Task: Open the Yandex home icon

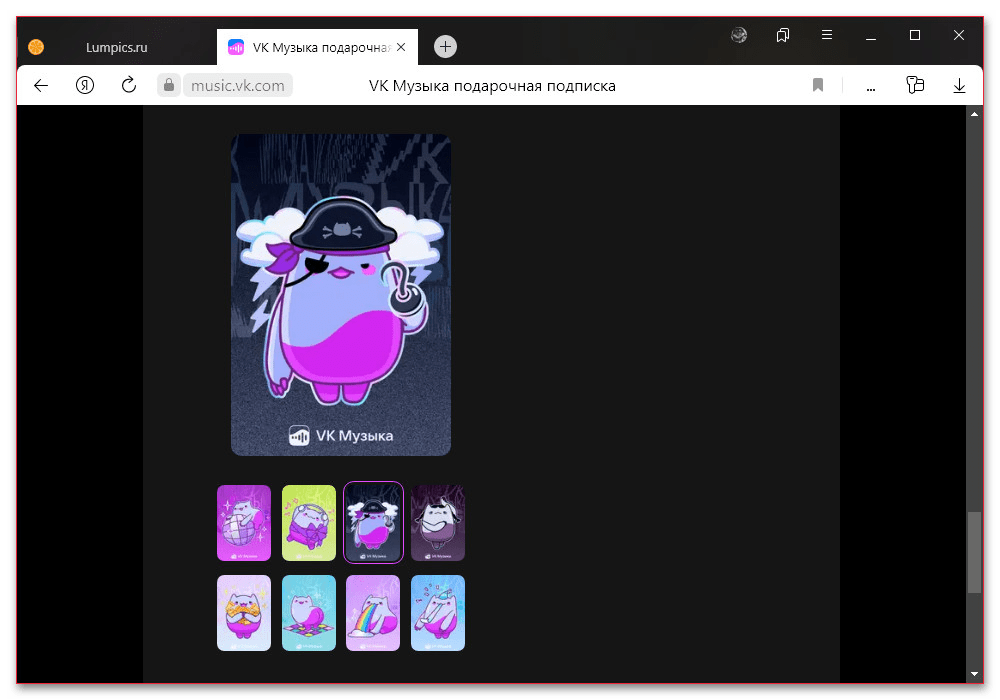Action: coord(85,85)
